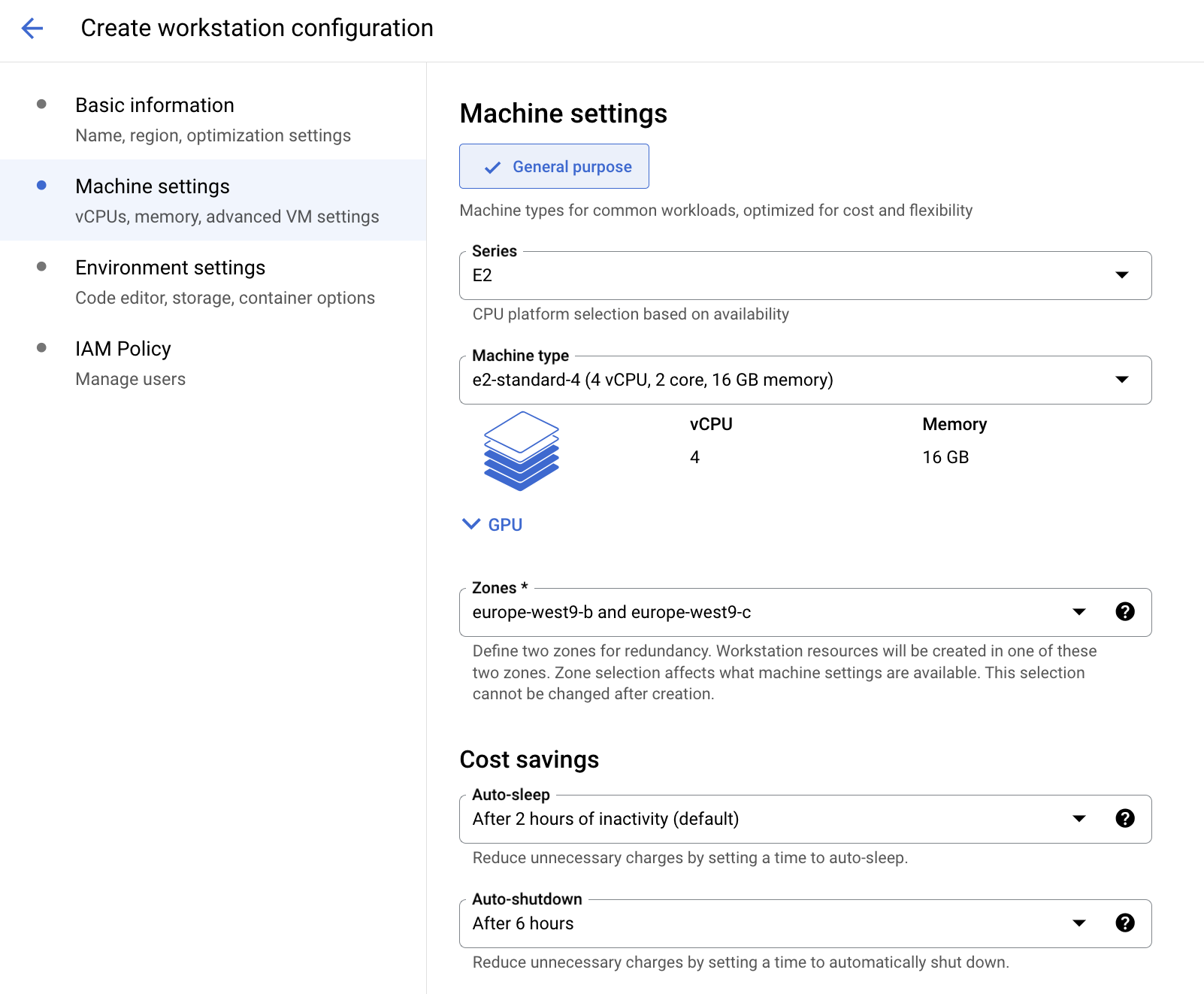Open the Zones dropdown

pos(767,612)
